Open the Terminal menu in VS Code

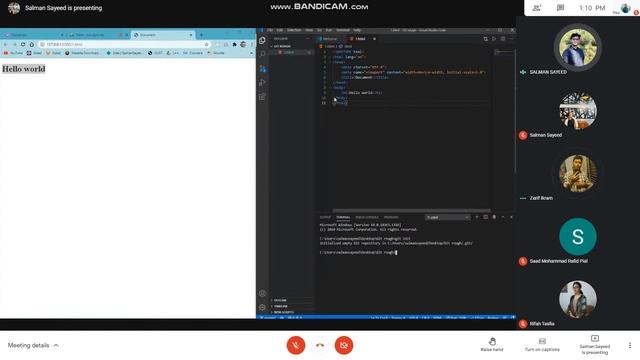pyautogui.click(x=343, y=30)
